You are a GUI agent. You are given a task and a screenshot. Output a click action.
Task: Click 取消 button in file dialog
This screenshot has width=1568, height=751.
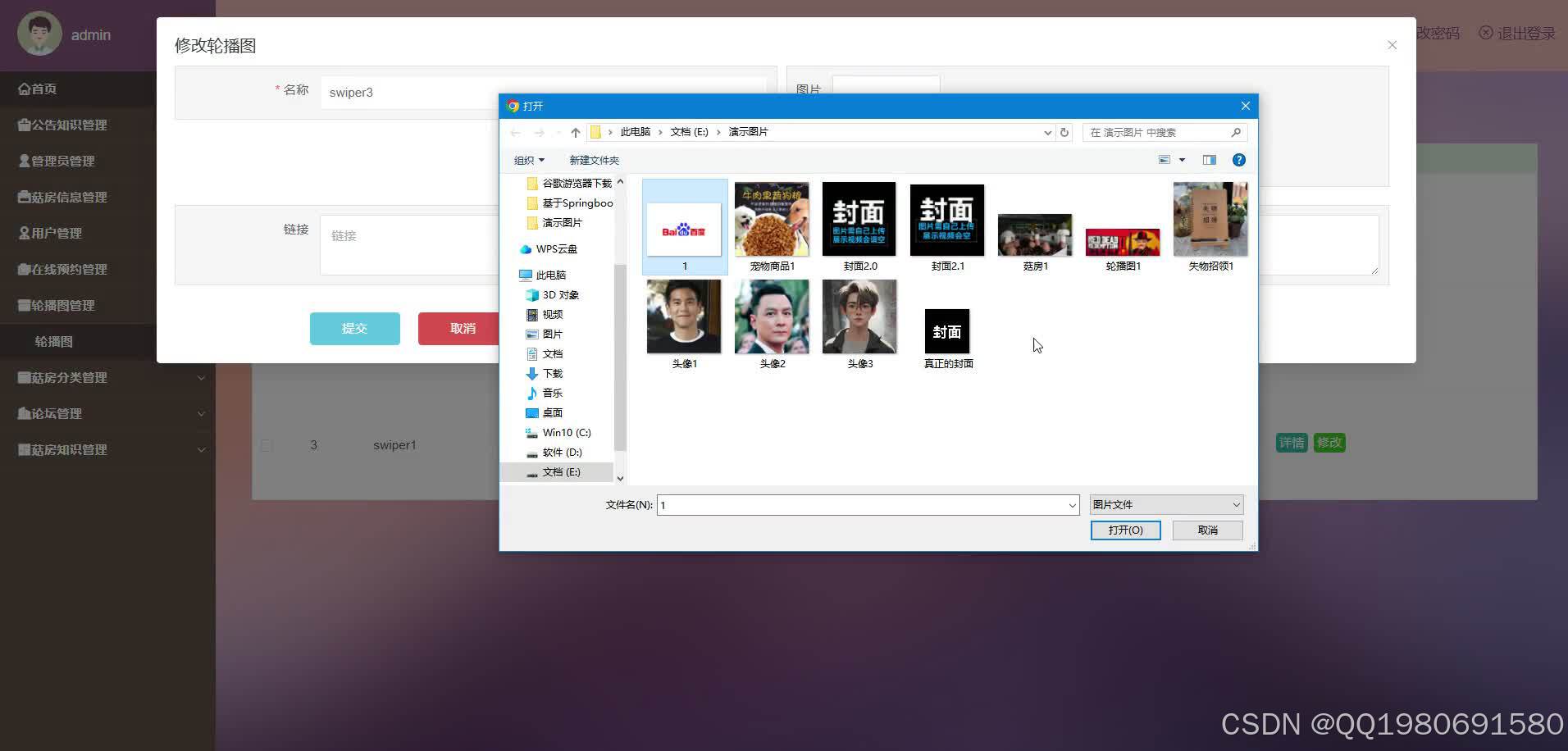pyautogui.click(x=1207, y=530)
